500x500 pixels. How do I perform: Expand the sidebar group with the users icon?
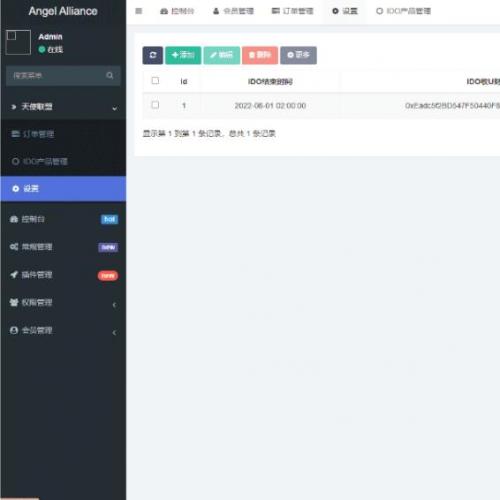63,303
